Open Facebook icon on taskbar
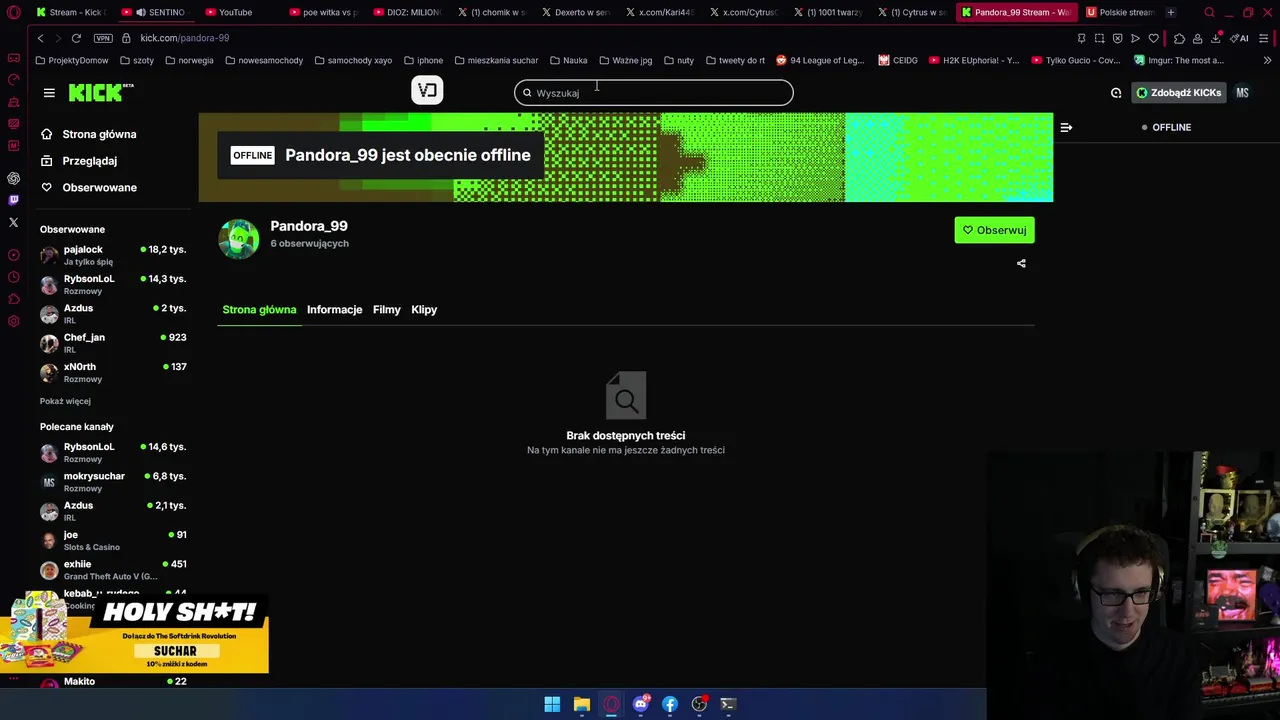Viewport: 1280px width, 720px height. tap(670, 704)
